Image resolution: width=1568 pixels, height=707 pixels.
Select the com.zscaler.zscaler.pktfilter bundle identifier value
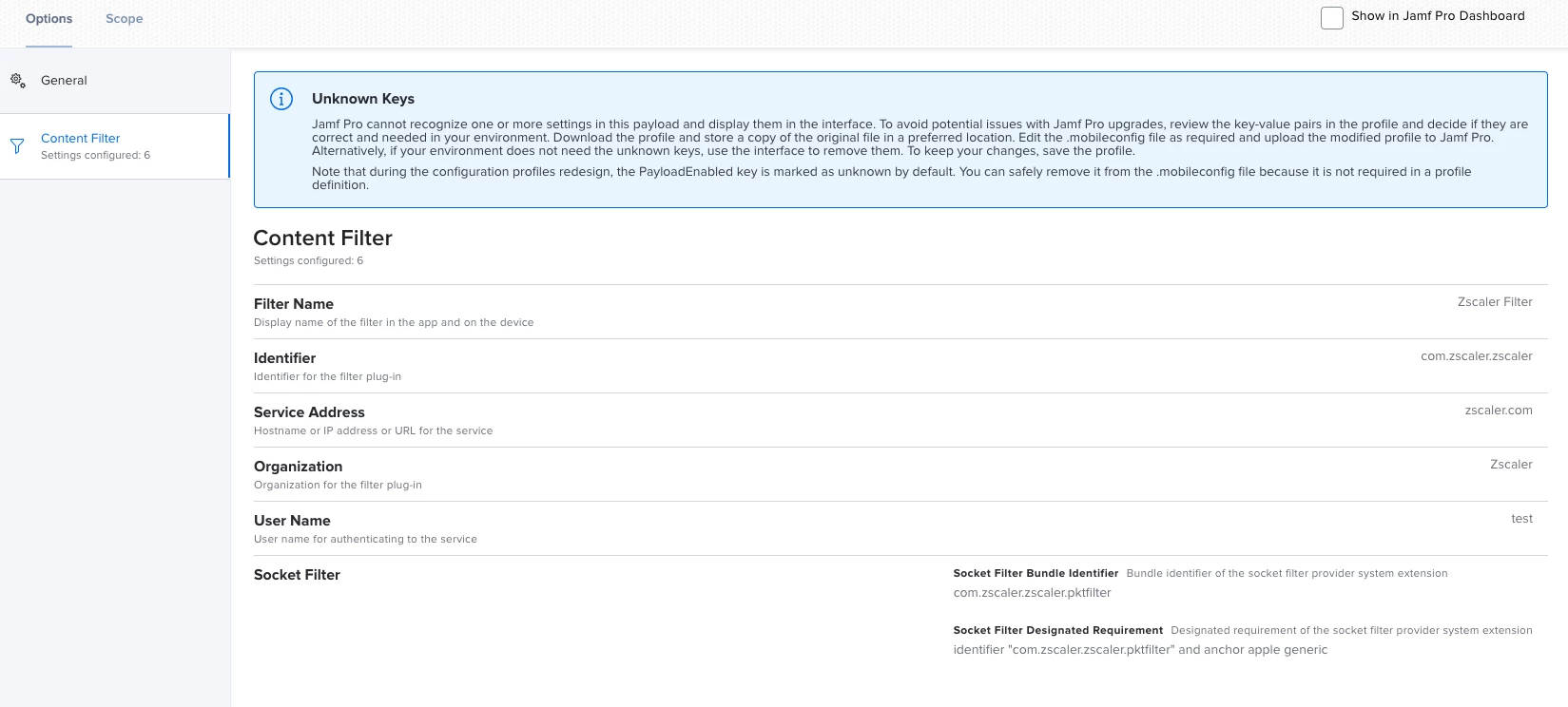pyautogui.click(x=1033, y=593)
